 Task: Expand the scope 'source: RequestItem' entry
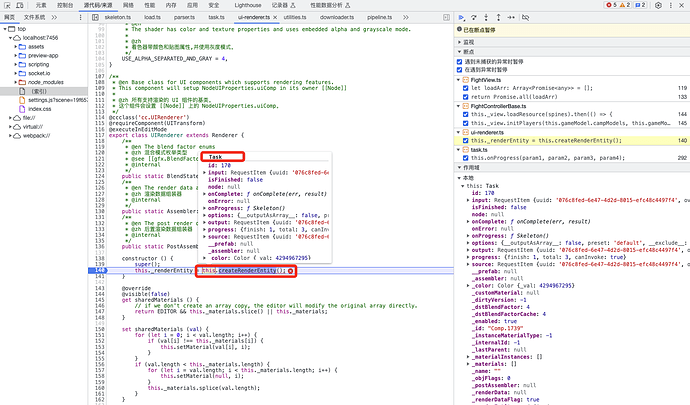[x=468, y=264]
